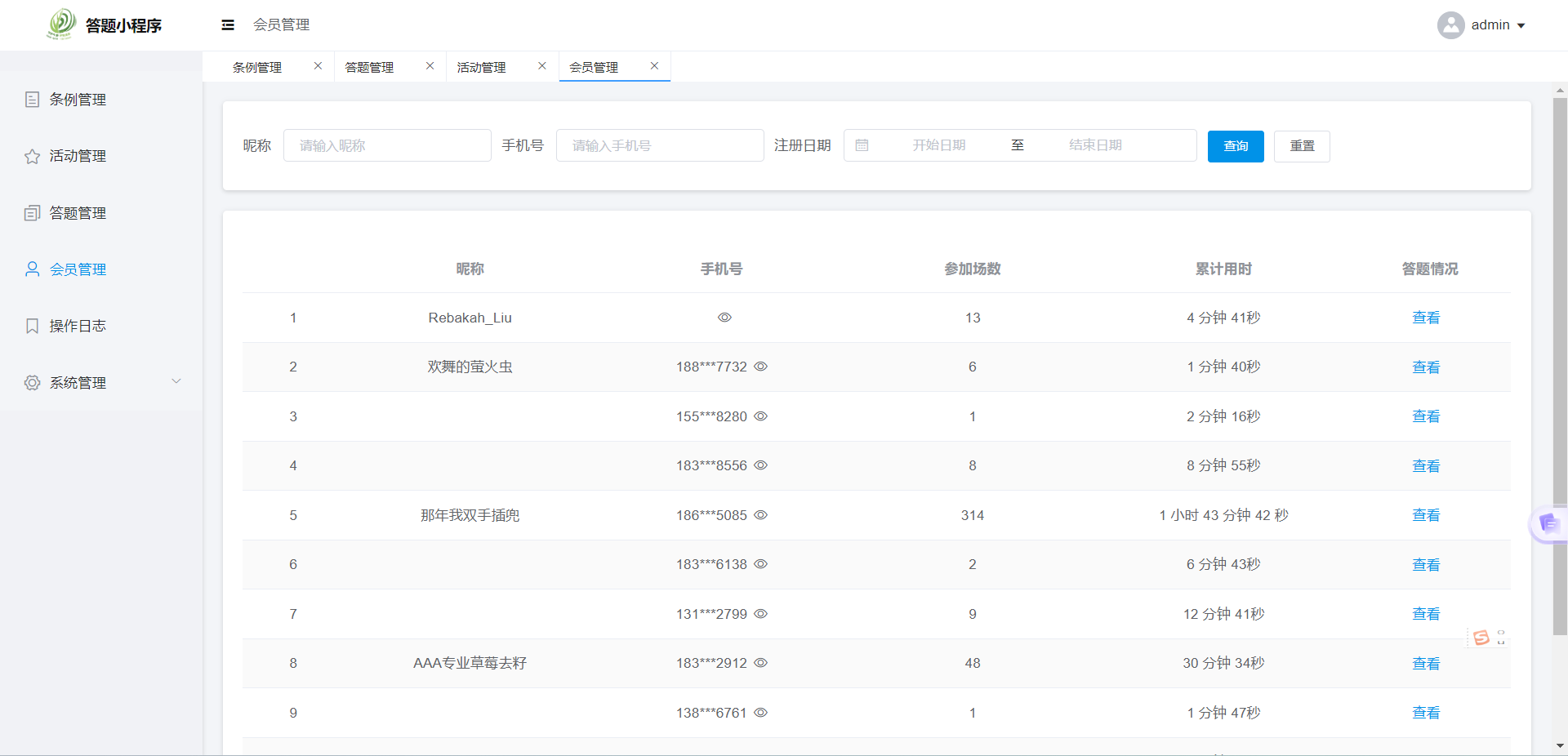
Task: Collapse the sidebar with the hamburger icon
Action: pos(228,25)
